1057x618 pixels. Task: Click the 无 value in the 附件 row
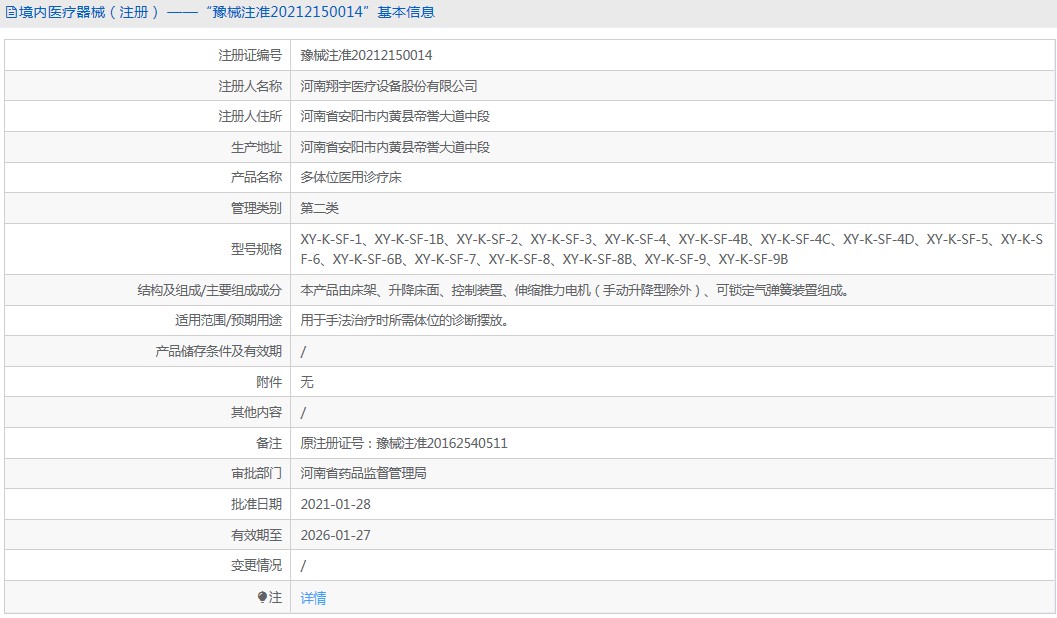coord(307,382)
